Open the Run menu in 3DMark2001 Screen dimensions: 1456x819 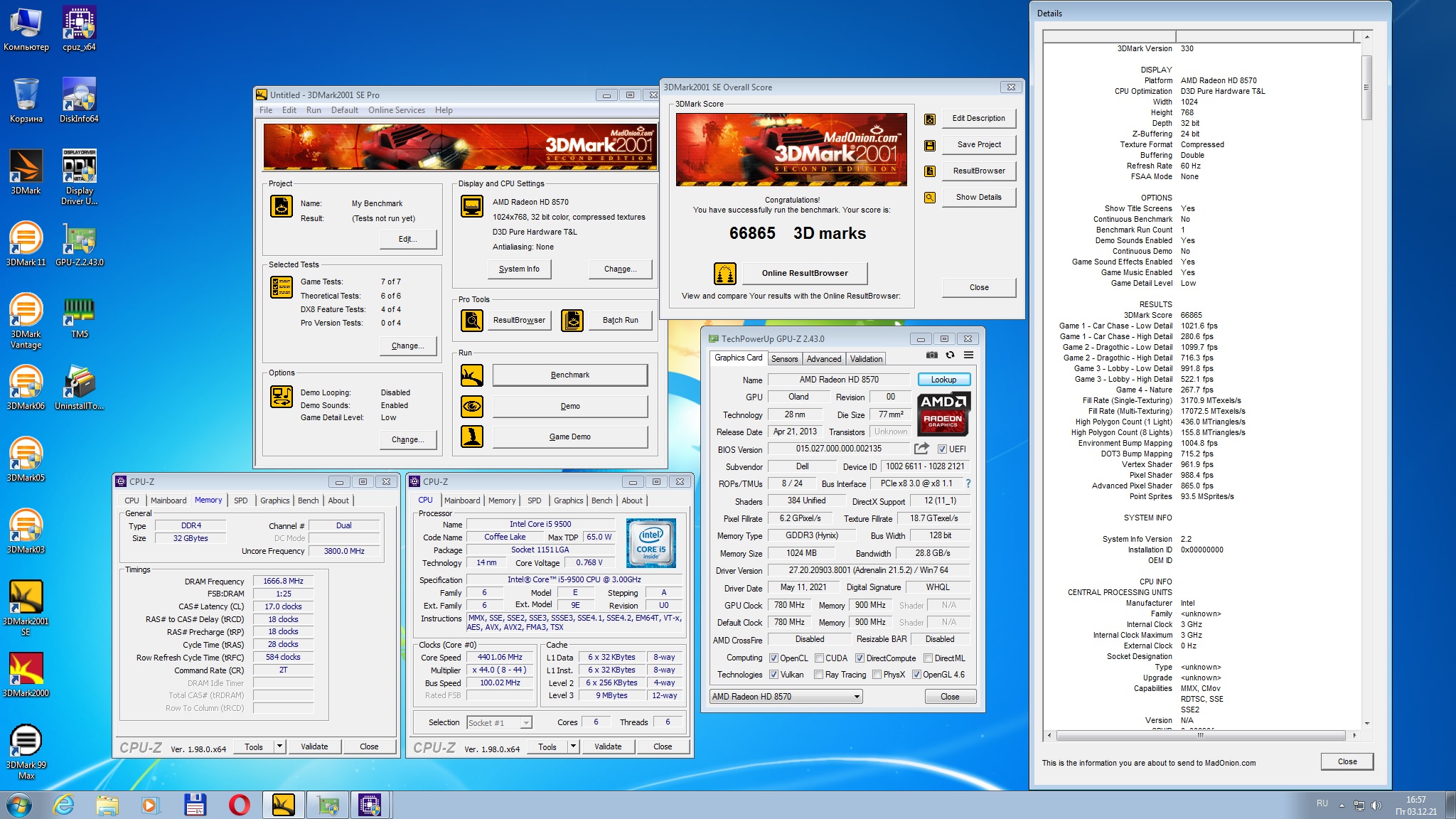[314, 110]
